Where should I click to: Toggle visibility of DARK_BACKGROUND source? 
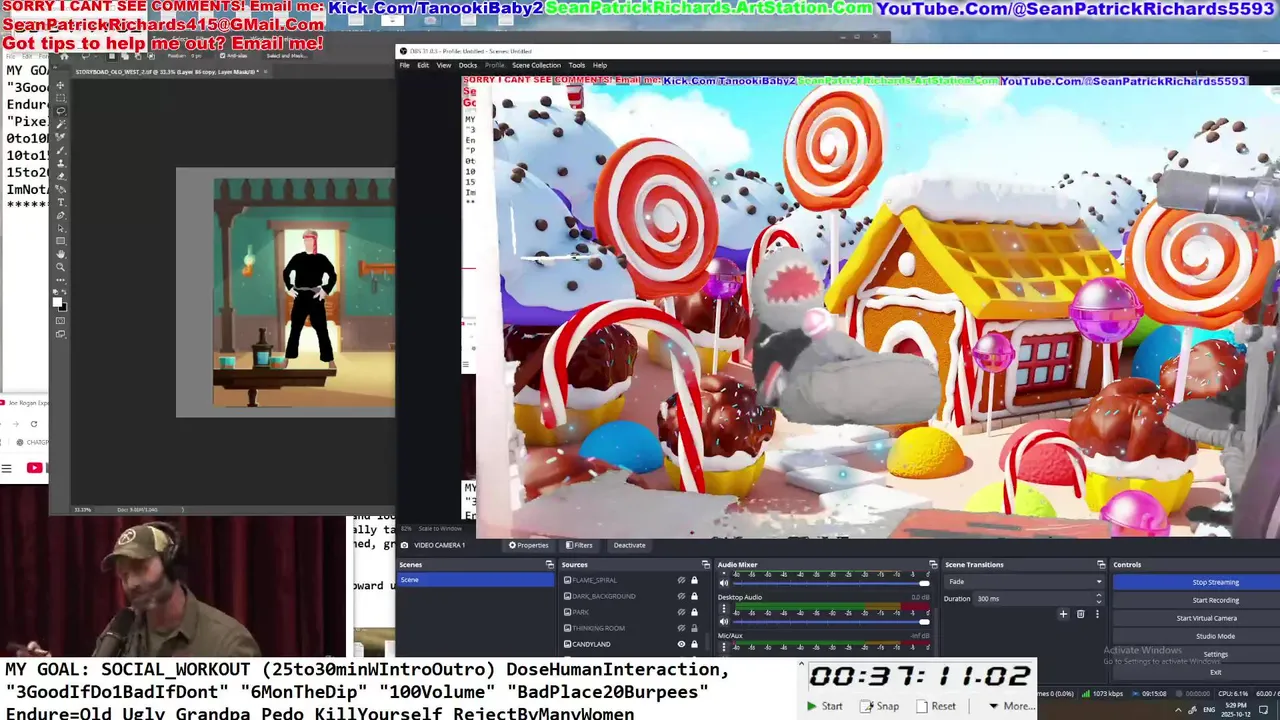(x=681, y=596)
